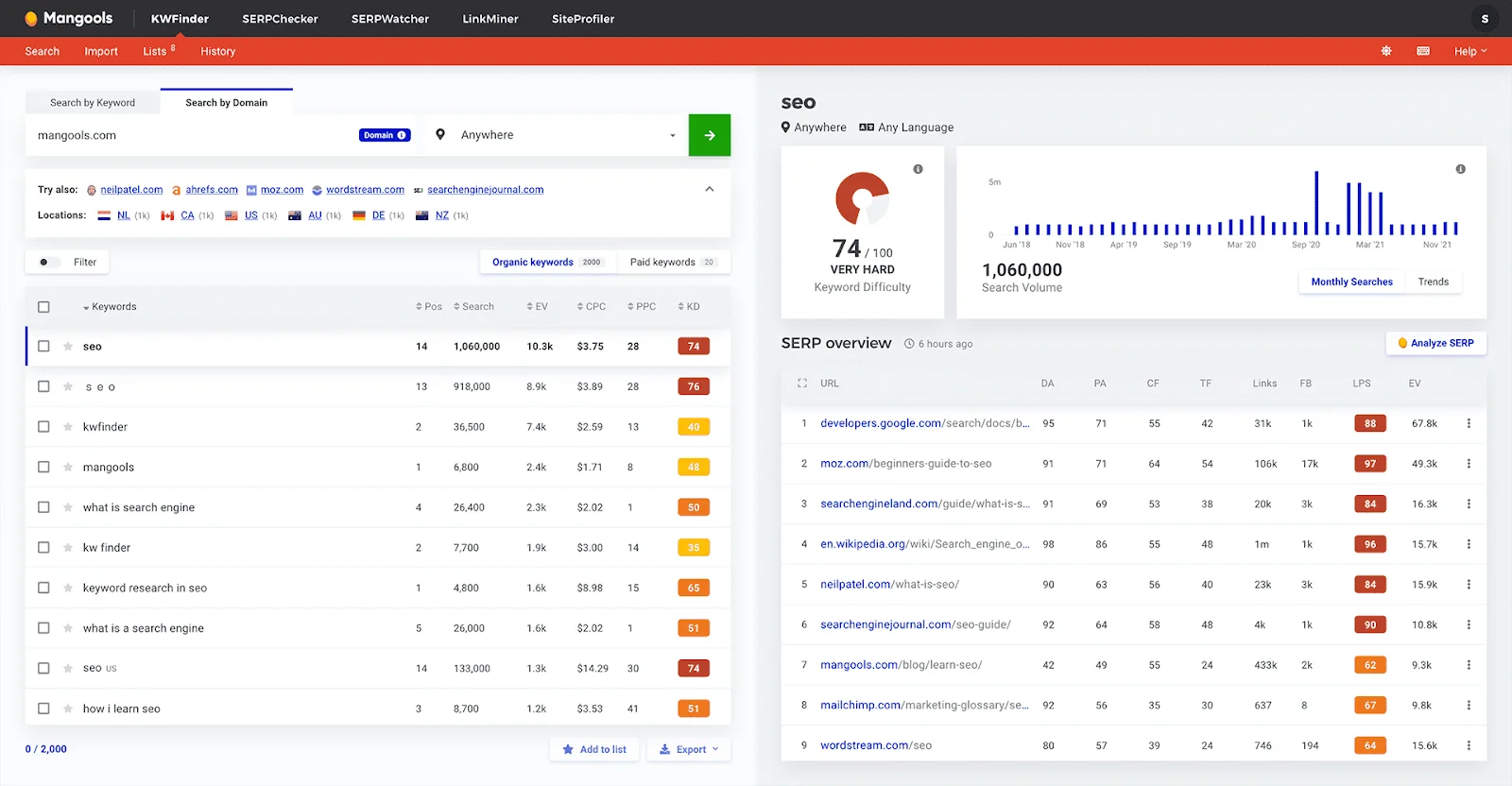Click info icon on search volume chart

tap(1460, 169)
